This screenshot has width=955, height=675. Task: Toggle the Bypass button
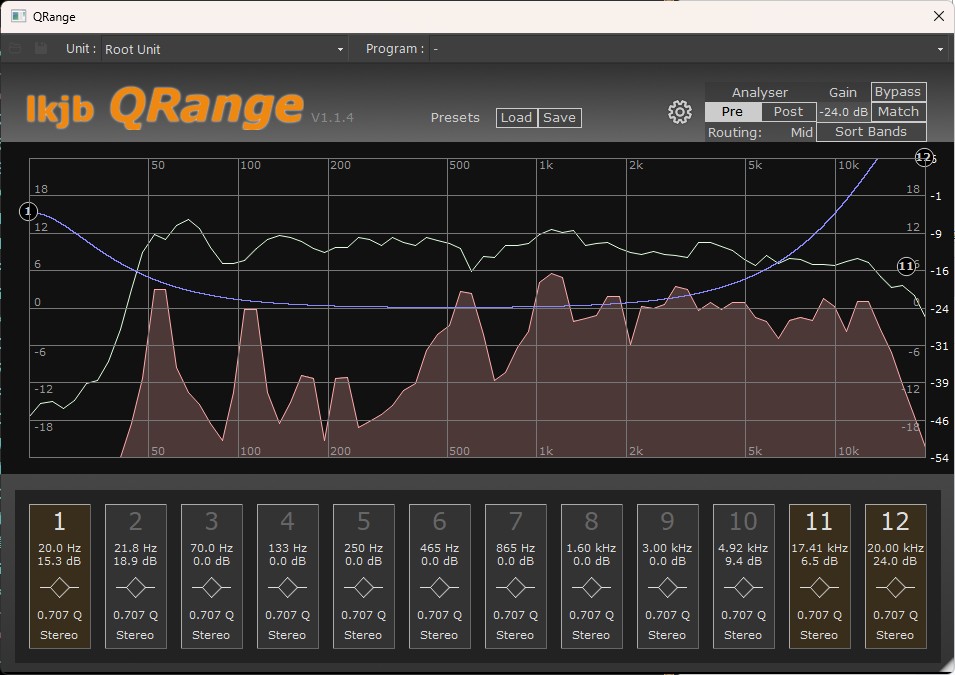click(897, 92)
